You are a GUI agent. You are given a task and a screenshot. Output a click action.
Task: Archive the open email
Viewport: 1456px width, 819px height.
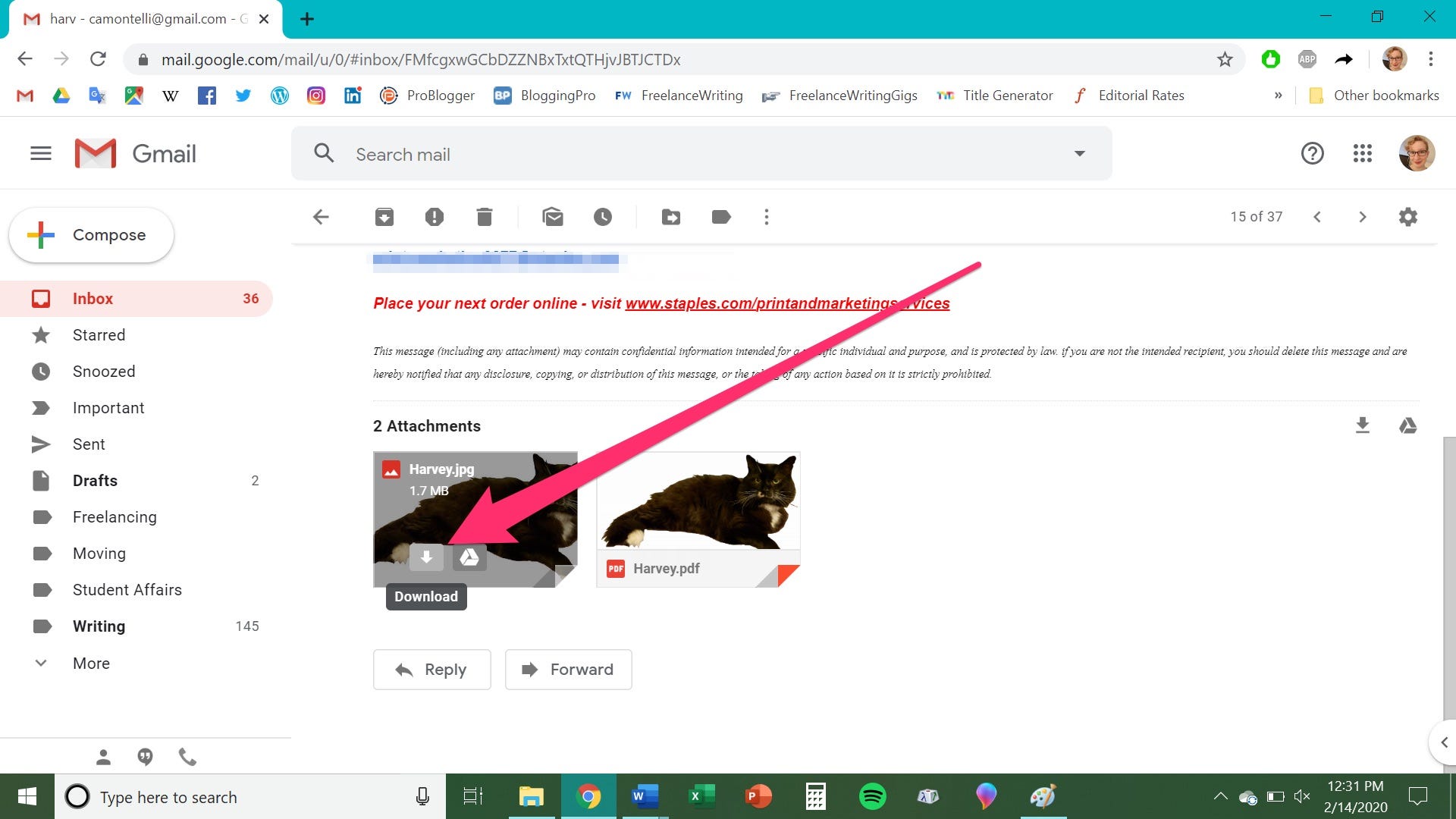(x=384, y=217)
